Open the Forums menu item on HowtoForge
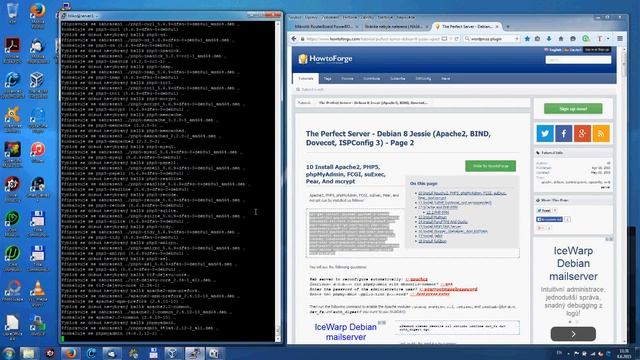 347,78
